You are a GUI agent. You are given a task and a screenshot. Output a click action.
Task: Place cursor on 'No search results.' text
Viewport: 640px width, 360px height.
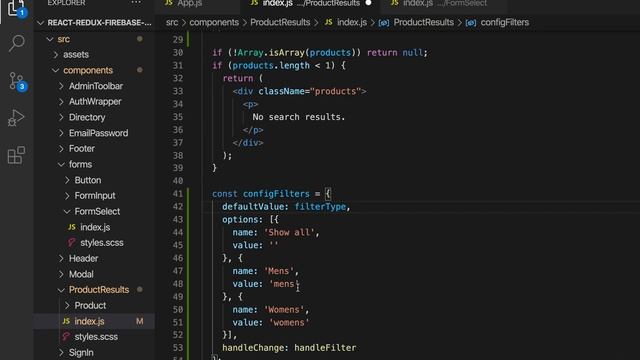(x=299, y=117)
